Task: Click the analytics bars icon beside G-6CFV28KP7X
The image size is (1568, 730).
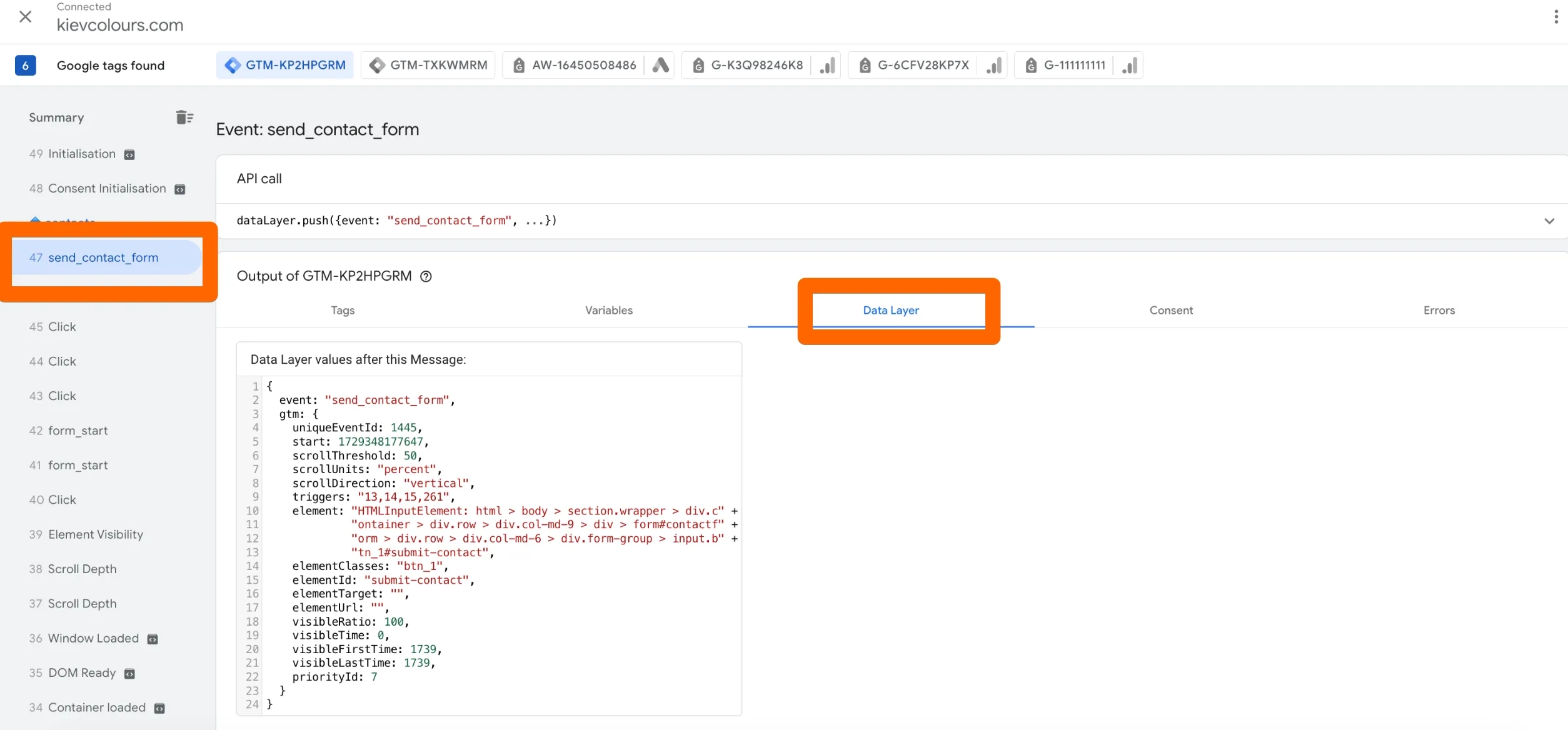Action: (x=993, y=65)
